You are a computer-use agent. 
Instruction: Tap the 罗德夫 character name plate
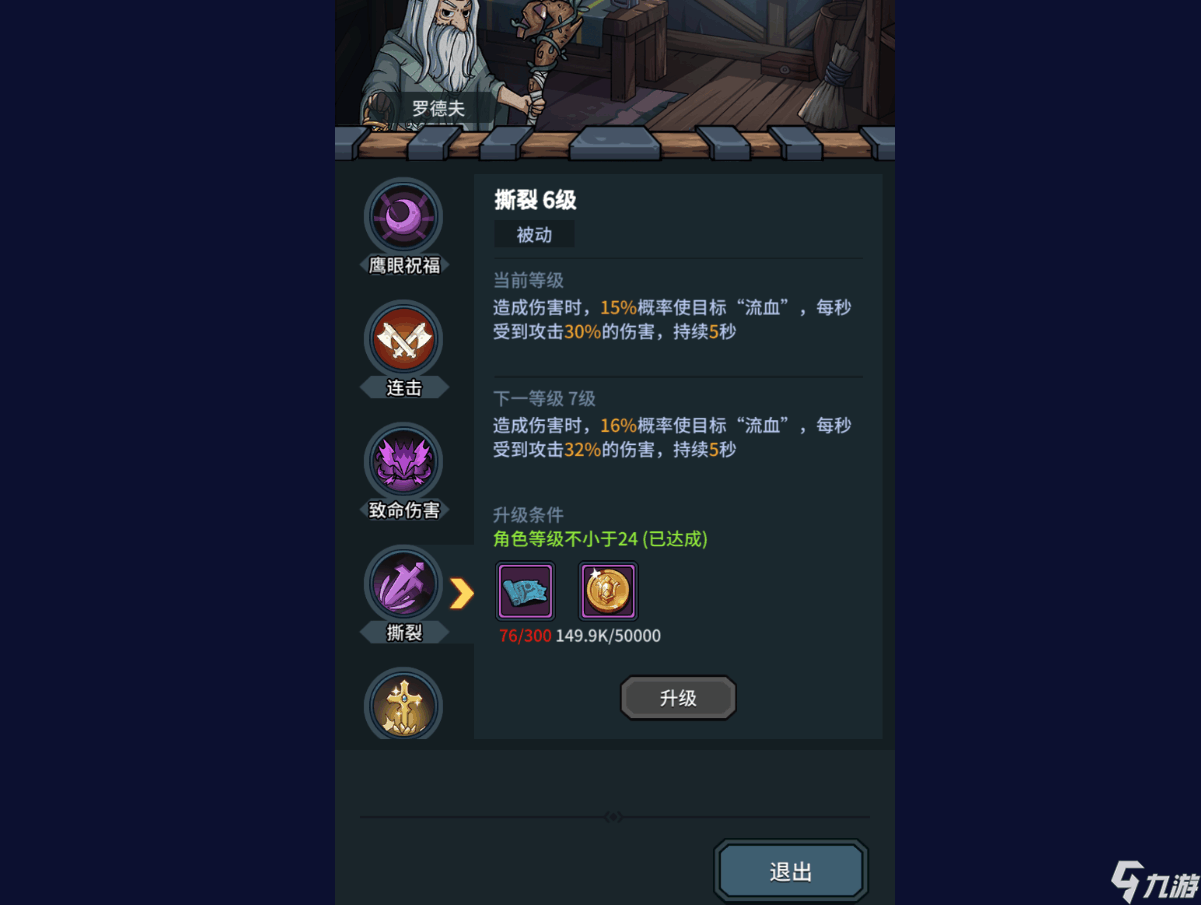[439, 108]
